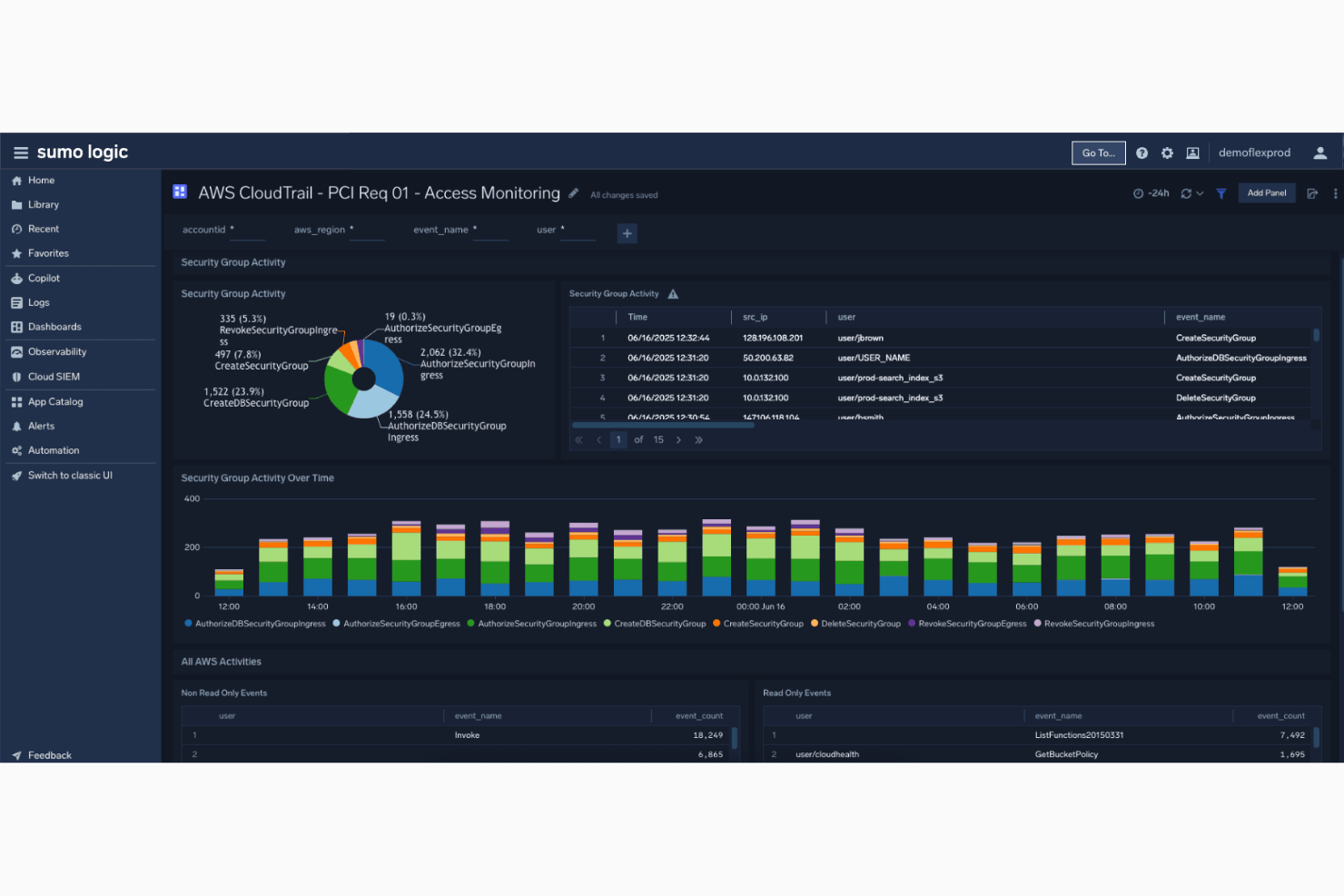Open the auto-refresh interval dropdown

pos(1201,192)
